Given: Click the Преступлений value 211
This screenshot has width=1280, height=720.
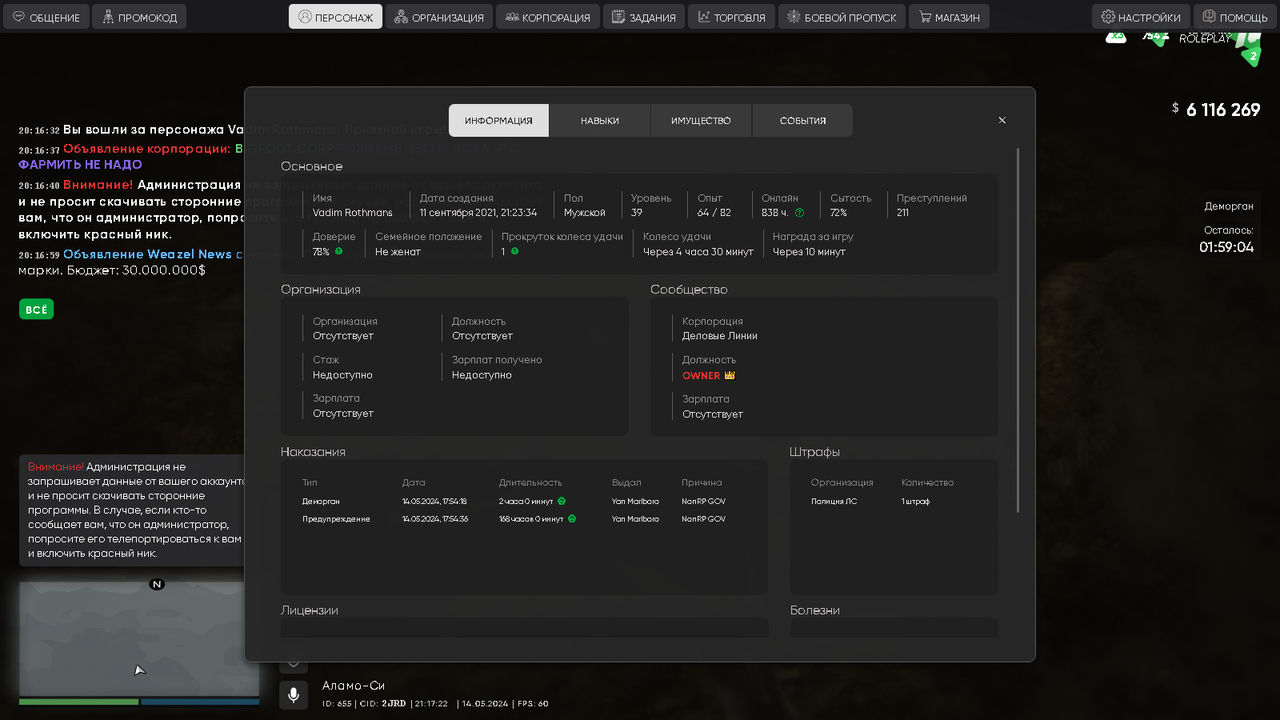Looking at the screenshot, I should tap(903, 212).
